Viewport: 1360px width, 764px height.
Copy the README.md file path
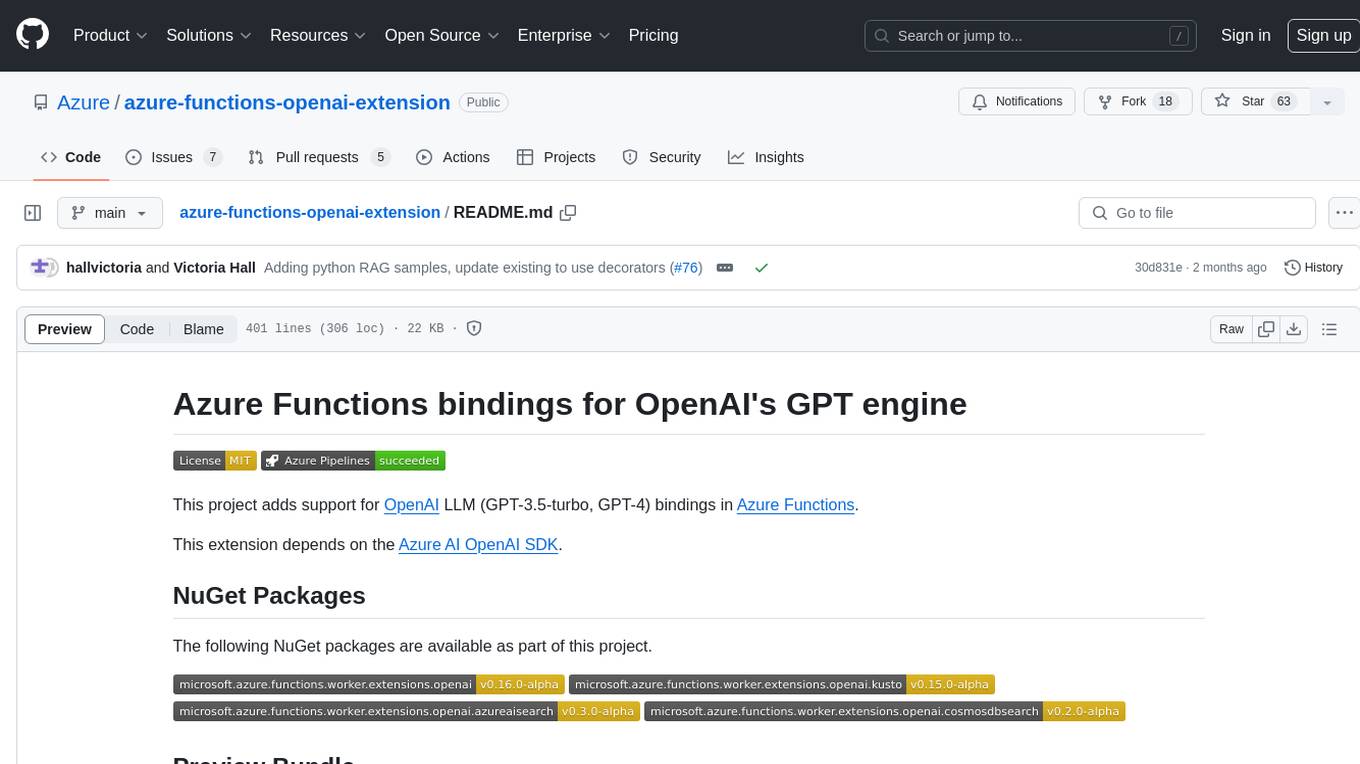coord(568,212)
